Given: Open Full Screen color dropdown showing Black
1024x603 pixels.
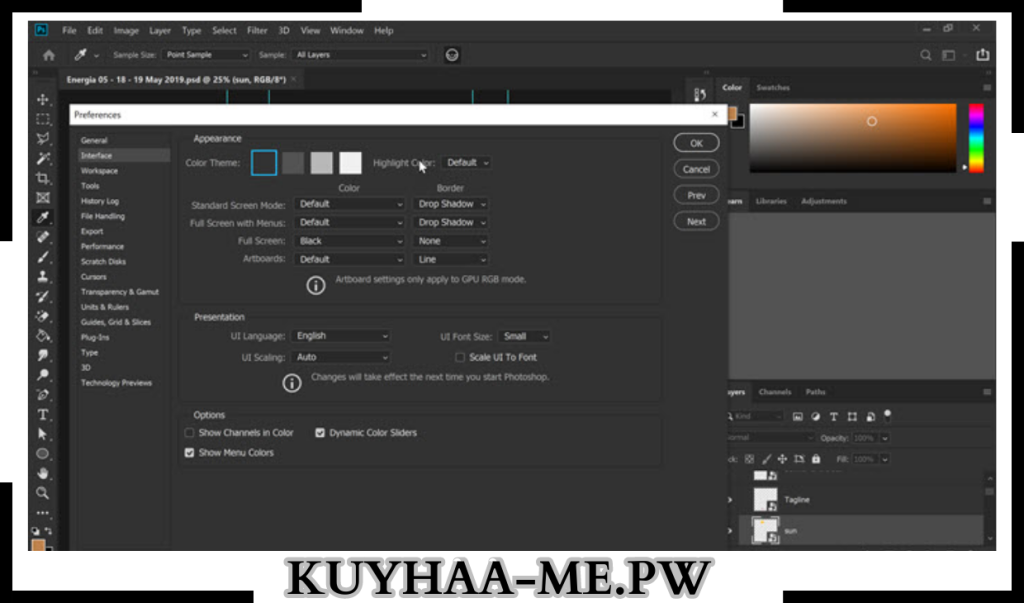Looking at the screenshot, I should 350,241.
